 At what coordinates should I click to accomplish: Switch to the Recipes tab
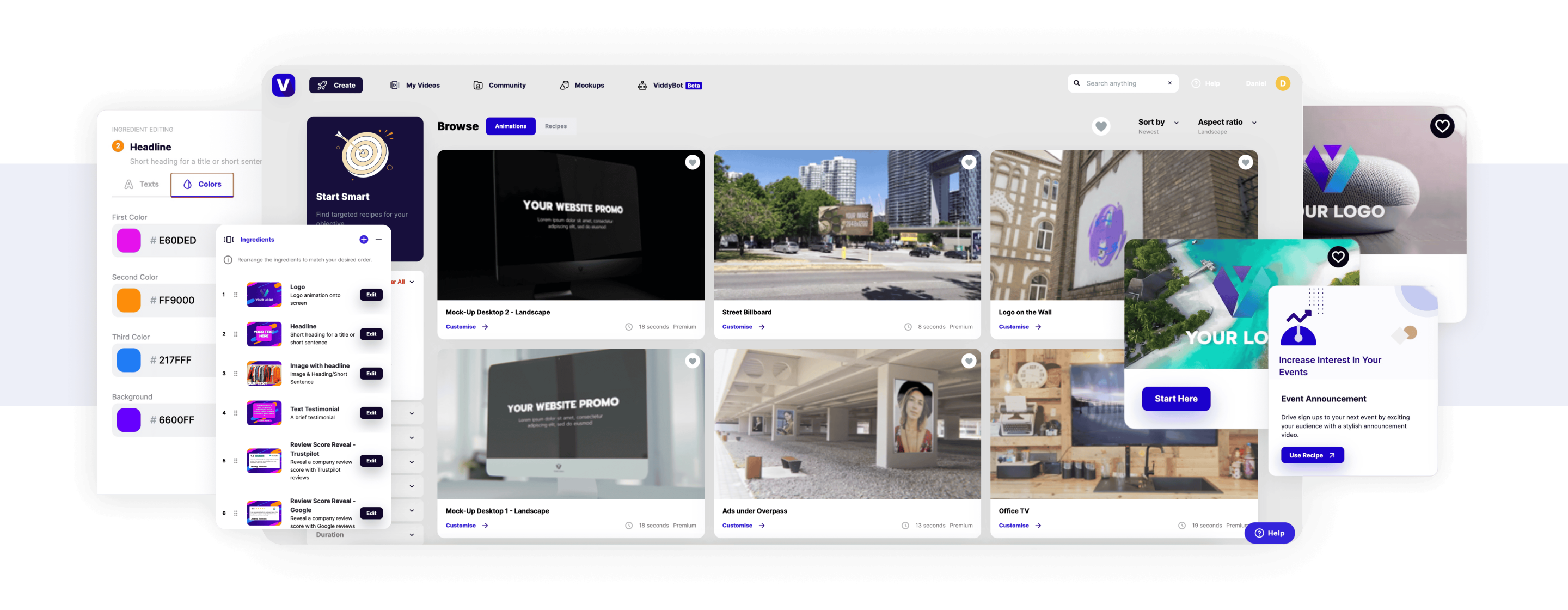[x=555, y=126]
